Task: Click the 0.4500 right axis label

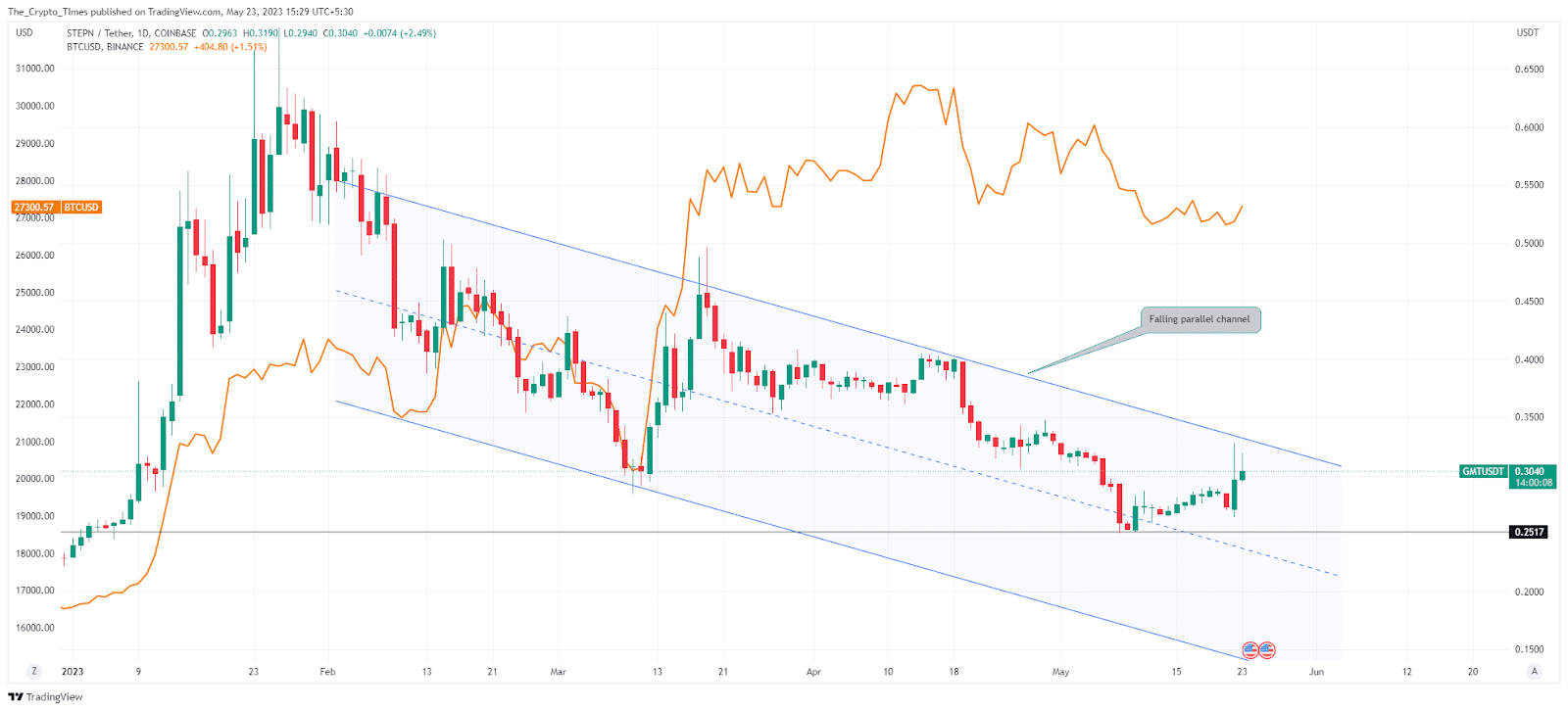Action: pos(1529,302)
